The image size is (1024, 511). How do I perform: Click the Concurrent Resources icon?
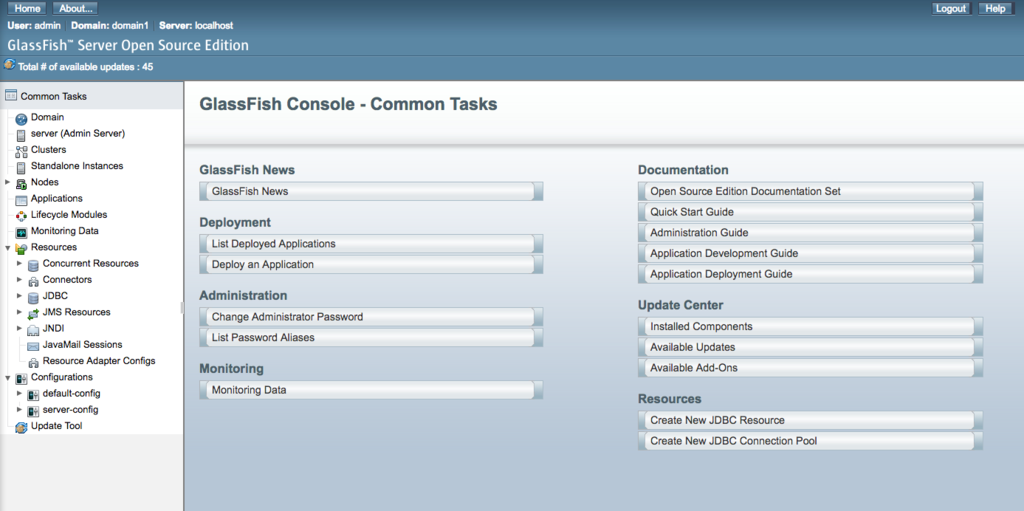click(33, 265)
